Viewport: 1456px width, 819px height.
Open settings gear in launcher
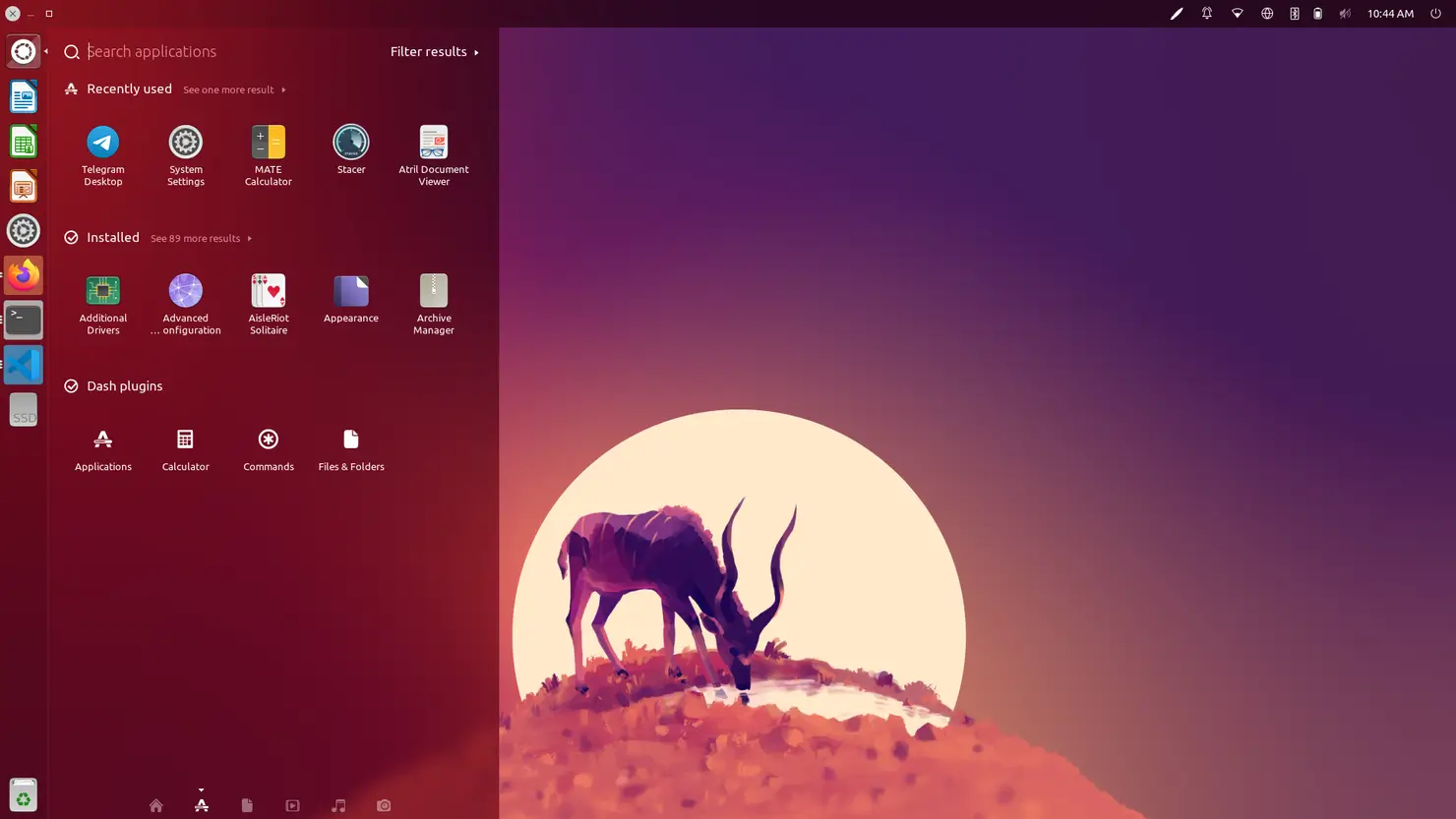23,231
